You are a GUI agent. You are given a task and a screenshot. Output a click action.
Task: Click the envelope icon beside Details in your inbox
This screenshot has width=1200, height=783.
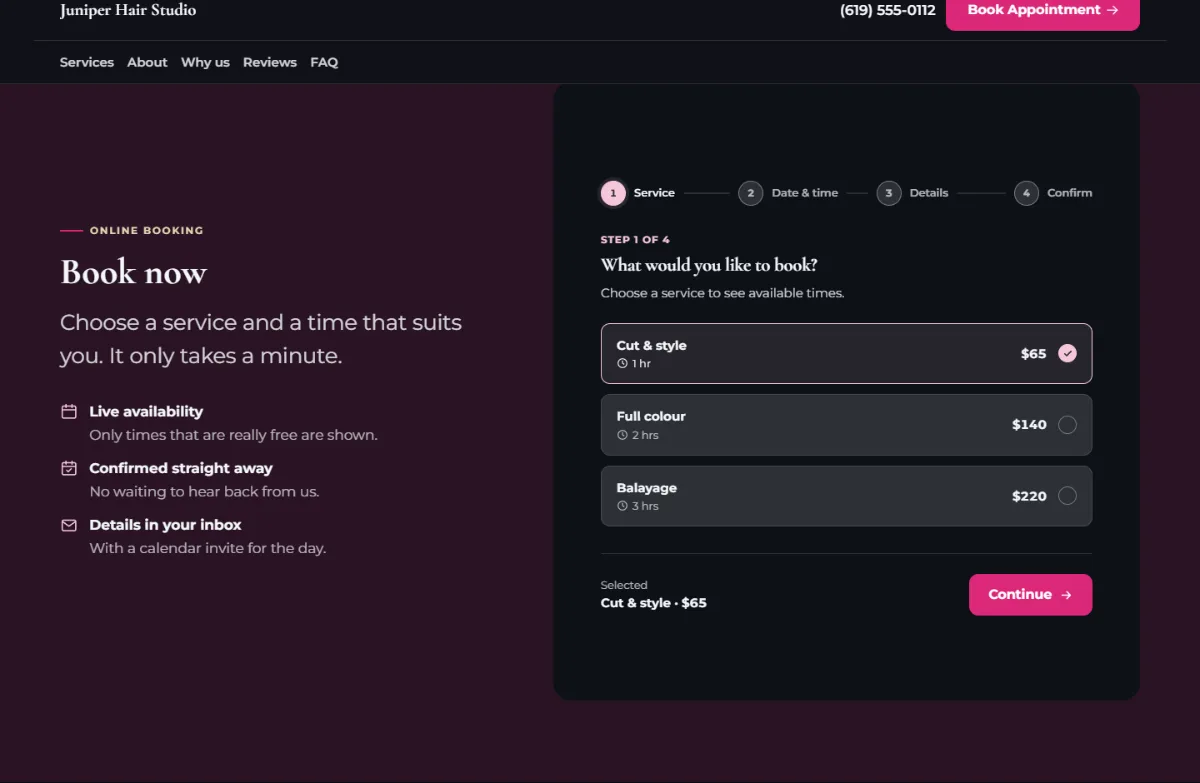[69, 525]
